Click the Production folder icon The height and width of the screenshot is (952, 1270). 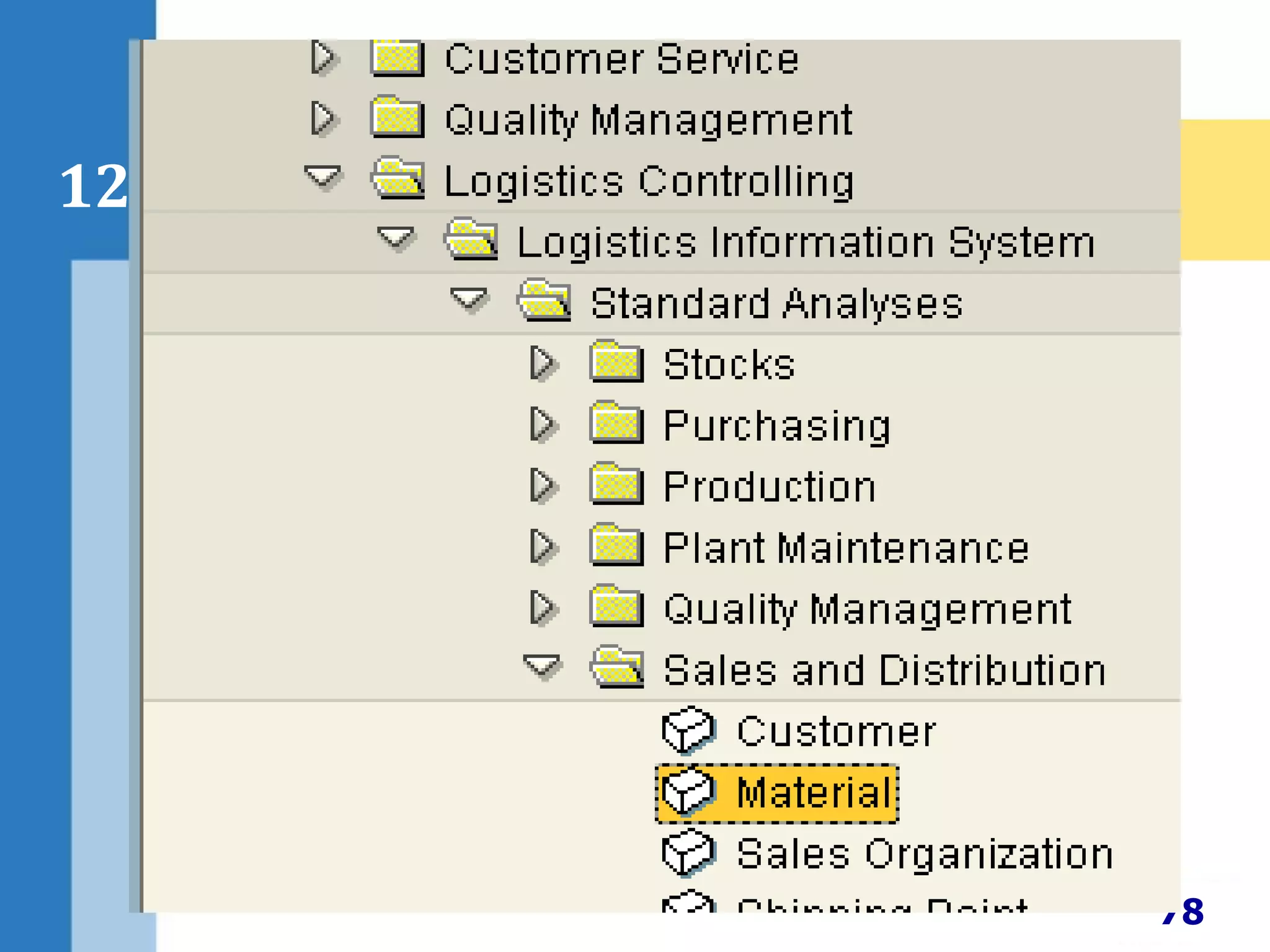616,485
